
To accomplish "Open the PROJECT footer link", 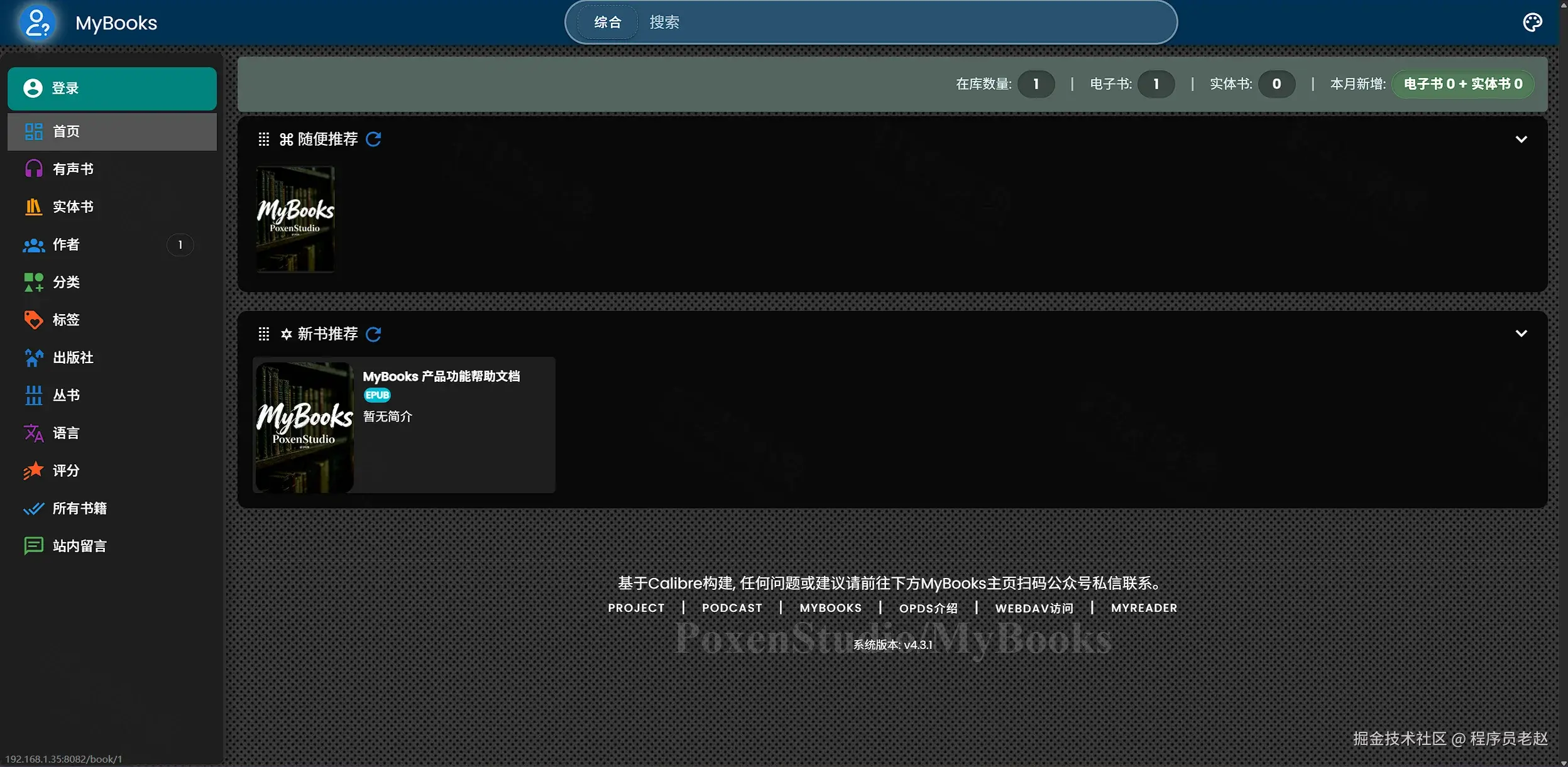I will (x=636, y=608).
